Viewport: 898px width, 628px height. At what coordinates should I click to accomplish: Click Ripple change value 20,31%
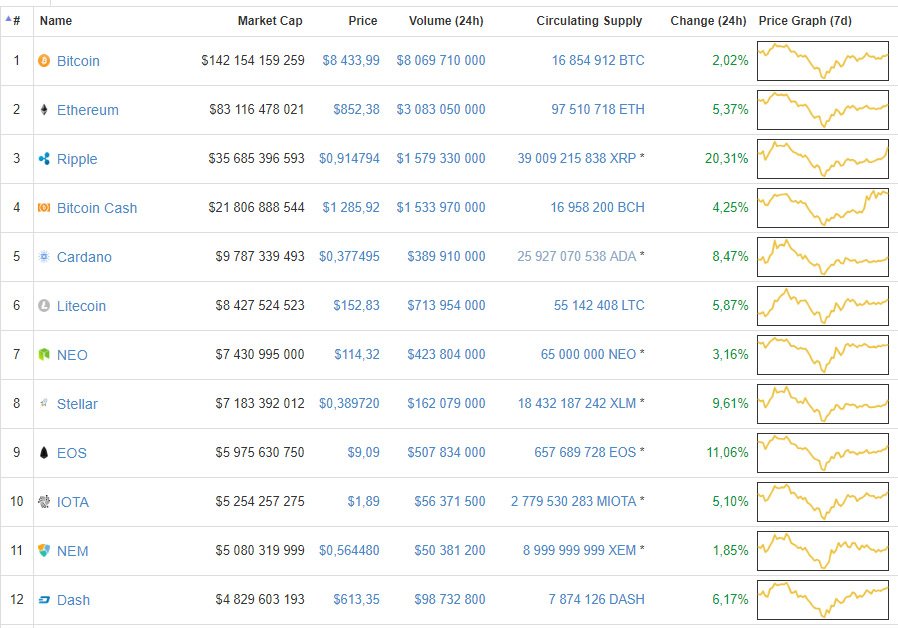726,159
